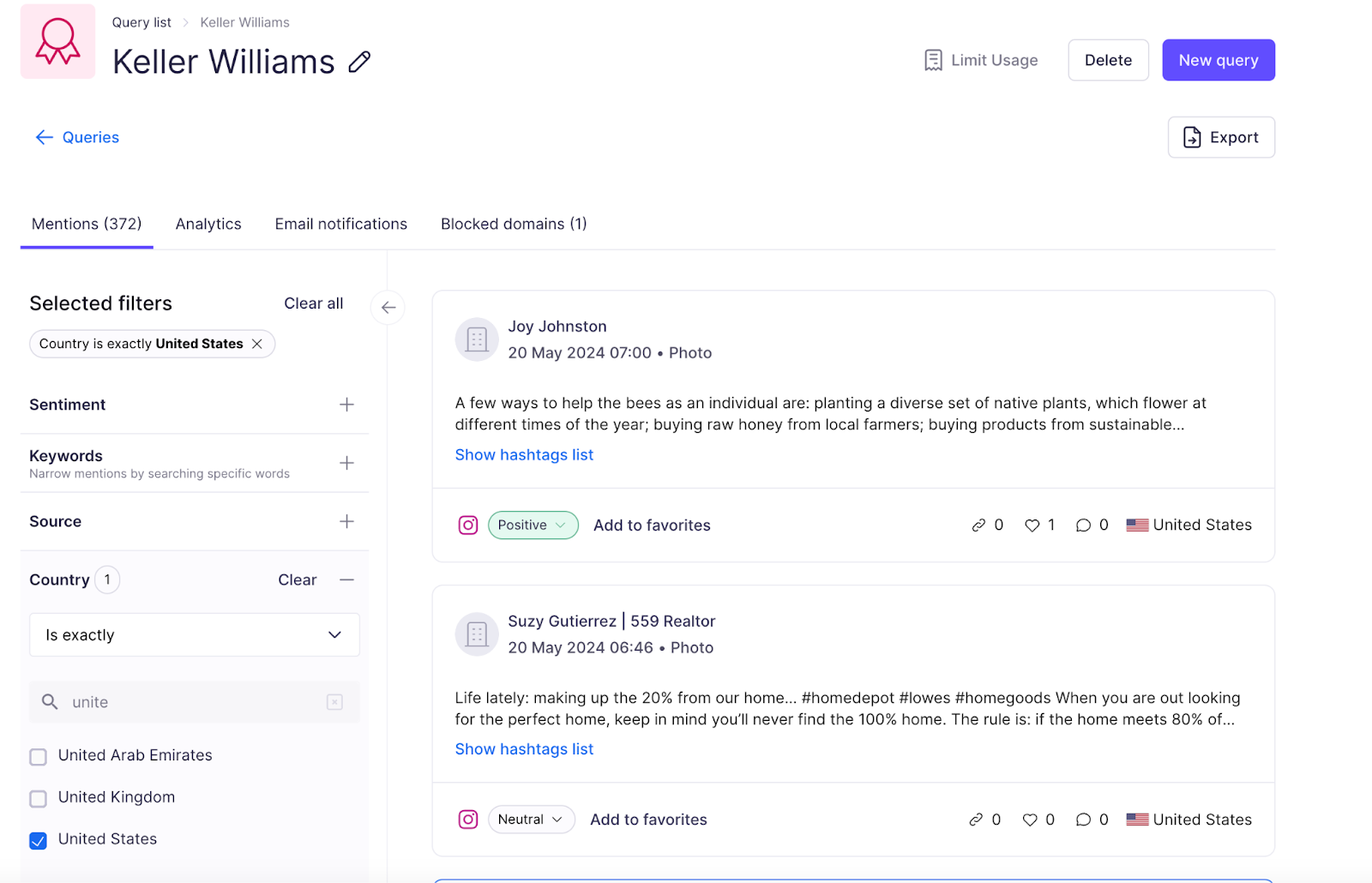Expand the Keywords filter section
Image resolution: width=1372 pixels, height=883 pixels.
[x=346, y=463]
